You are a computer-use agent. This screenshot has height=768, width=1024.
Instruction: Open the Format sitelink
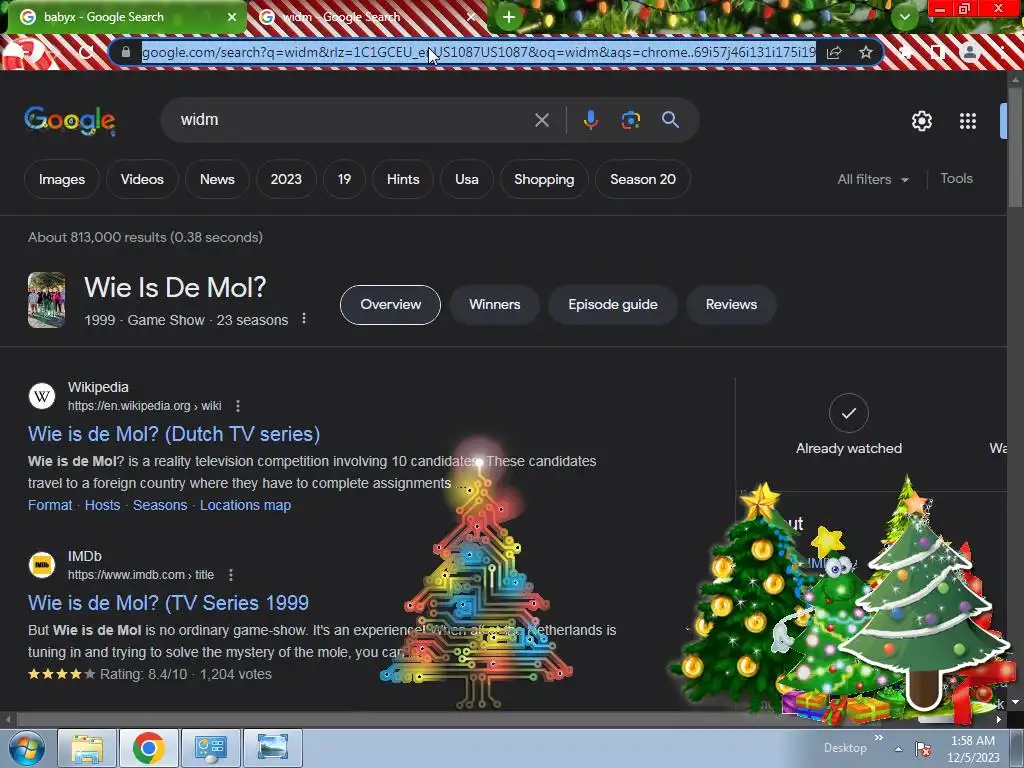tap(50, 505)
